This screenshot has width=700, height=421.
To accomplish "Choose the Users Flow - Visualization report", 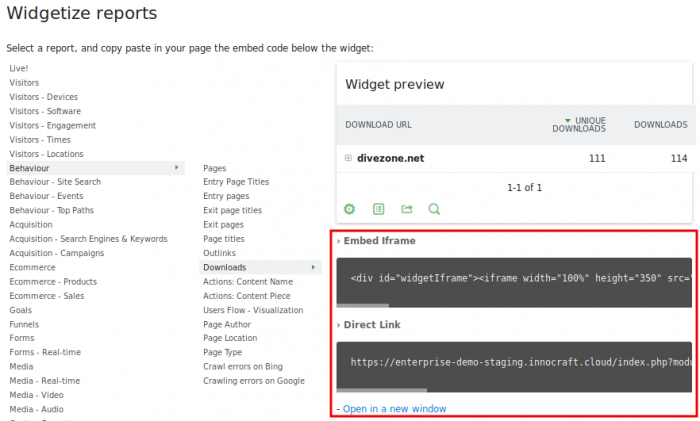I will click(252, 310).
